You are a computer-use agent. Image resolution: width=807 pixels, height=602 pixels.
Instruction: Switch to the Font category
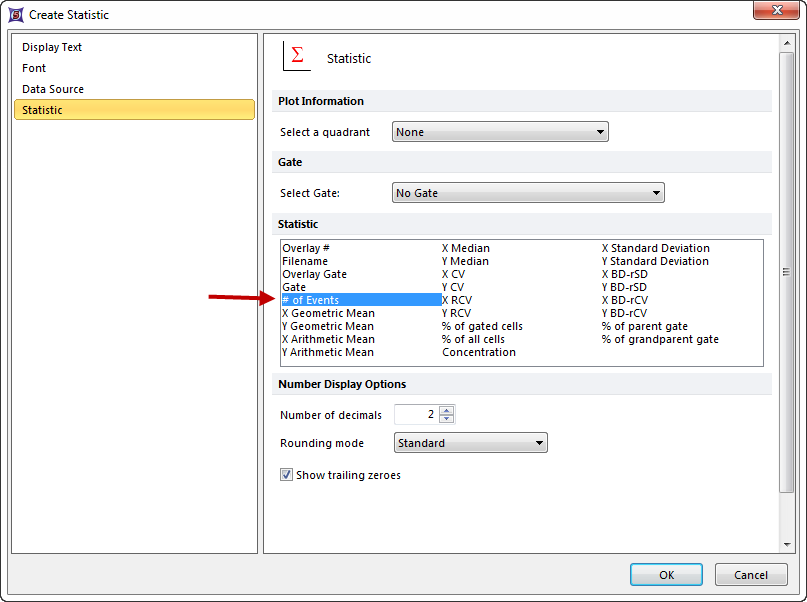(34, 68)
